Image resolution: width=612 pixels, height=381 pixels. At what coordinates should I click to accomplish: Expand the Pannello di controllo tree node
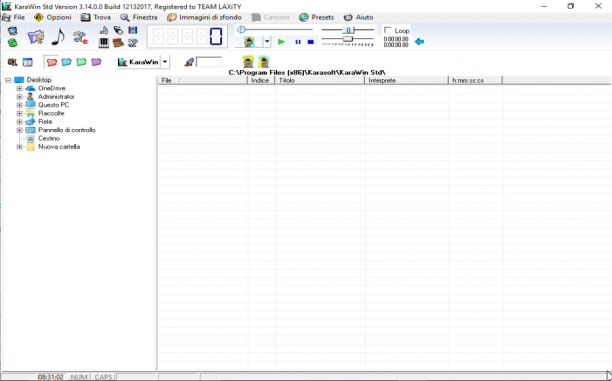tap(19, 130)
